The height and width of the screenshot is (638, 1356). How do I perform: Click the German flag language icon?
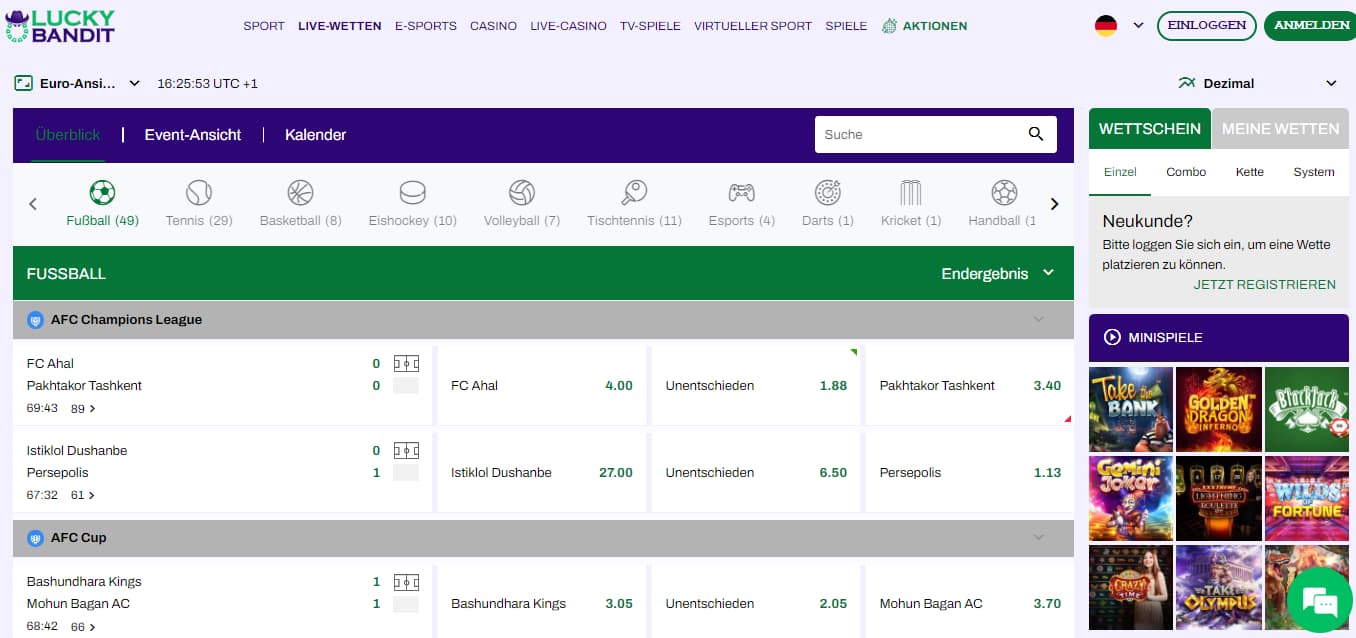[1106, 26]
